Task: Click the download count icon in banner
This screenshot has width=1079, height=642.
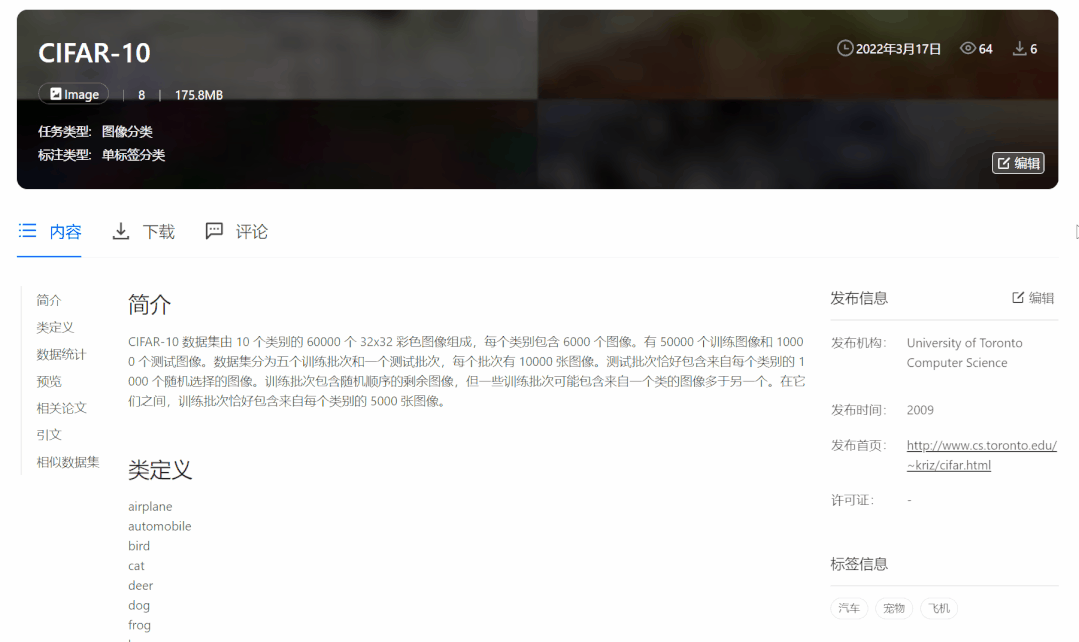Action: pyautogui.click(x=1019, y=48)
